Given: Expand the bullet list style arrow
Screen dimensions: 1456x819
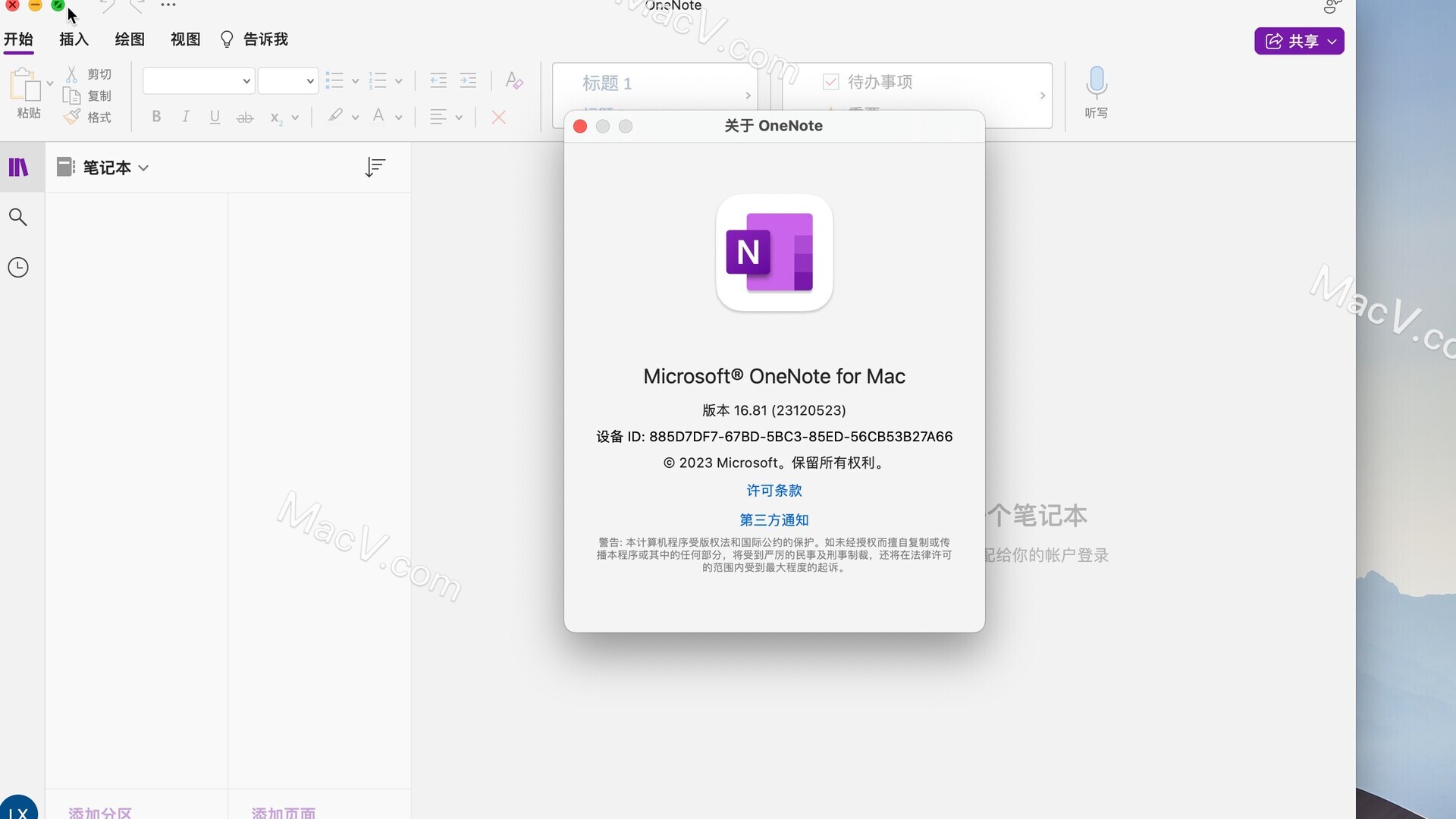Looking at the screenshot, I should pyautogui.click(x=355, y=81).
